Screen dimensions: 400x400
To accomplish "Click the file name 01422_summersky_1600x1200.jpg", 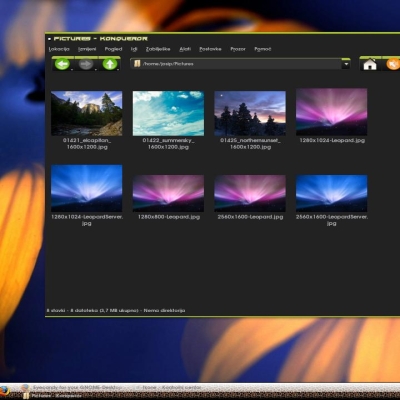I will pos(168,144).
